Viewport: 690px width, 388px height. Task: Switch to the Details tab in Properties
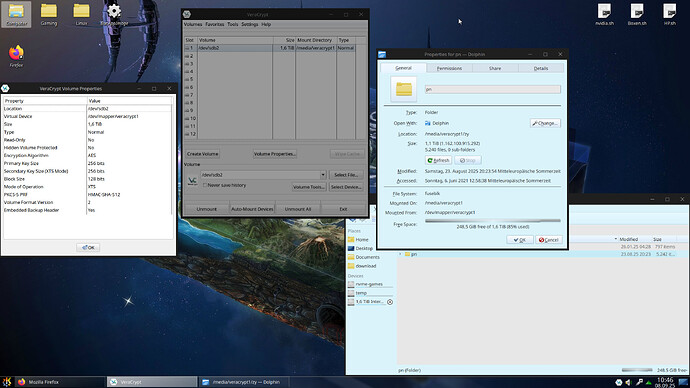coord(541,68)
